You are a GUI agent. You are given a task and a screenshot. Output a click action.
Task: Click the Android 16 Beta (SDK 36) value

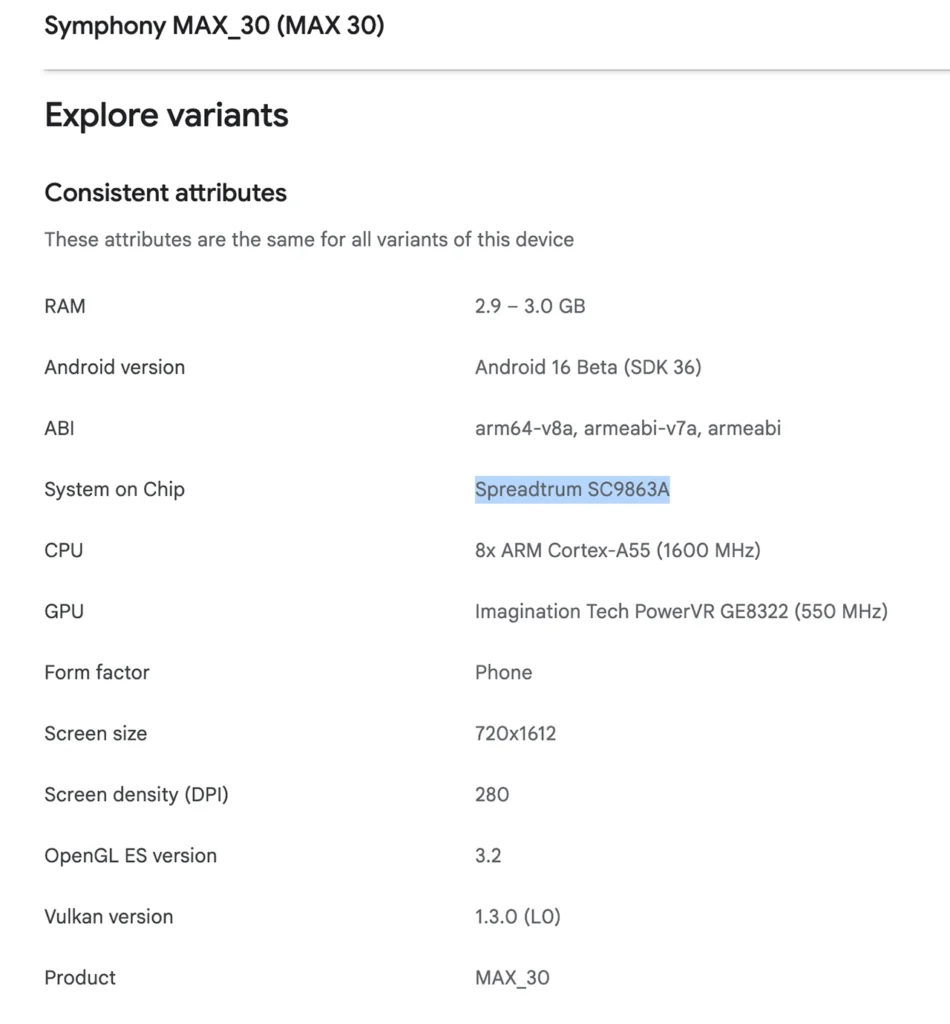(588, 367)
